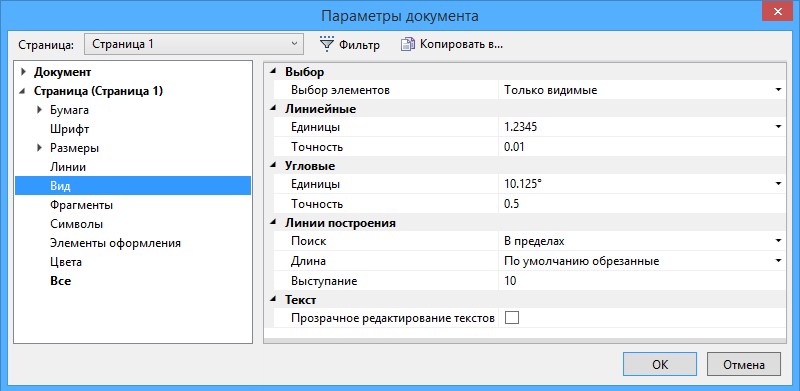Click the Выступание property label
Viewport: 800px width, 391px height.
pos(324,281)
